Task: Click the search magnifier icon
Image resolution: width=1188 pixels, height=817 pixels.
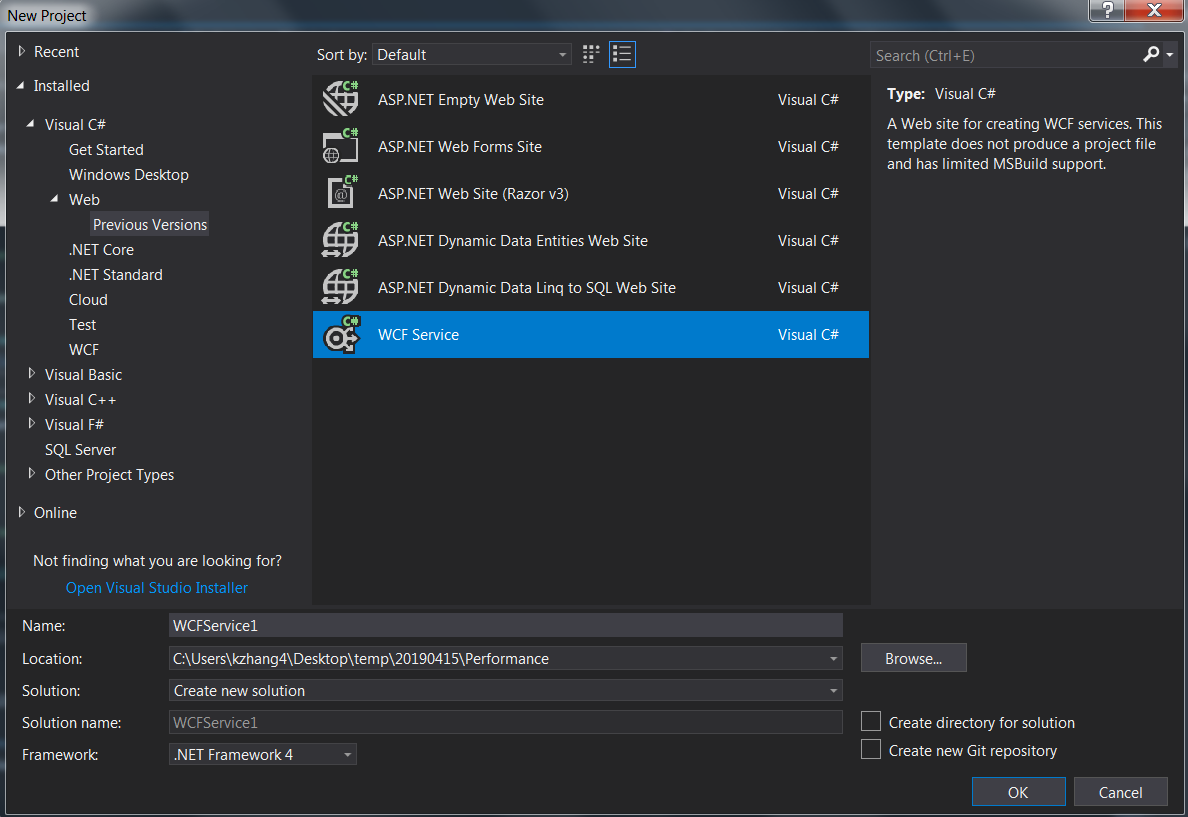Action: [x=1151, y=54]
